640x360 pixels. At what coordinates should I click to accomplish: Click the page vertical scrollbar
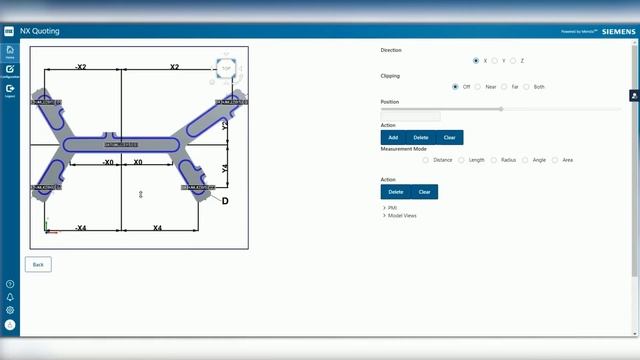click(x=634, y=161)
